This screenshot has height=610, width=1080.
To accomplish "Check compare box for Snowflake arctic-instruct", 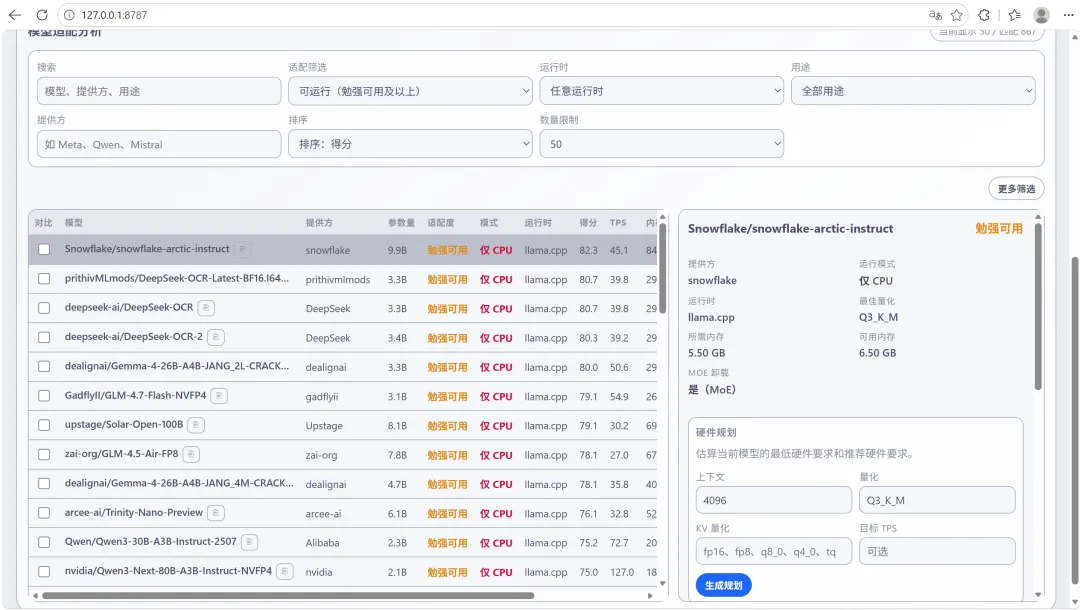I will click(44, 249).
